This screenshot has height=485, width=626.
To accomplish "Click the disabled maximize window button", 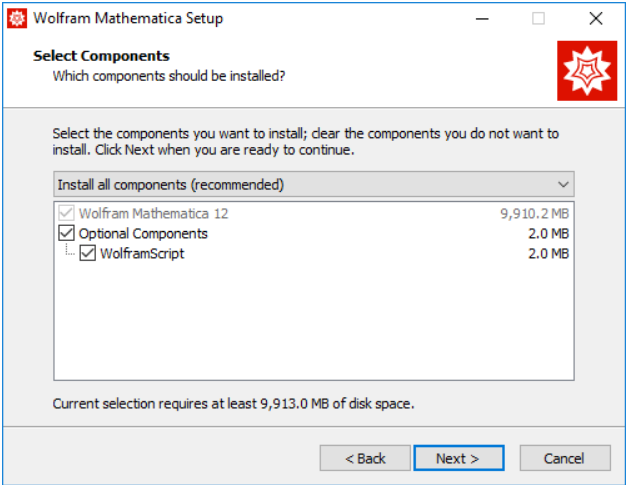I will pos(539,18).
